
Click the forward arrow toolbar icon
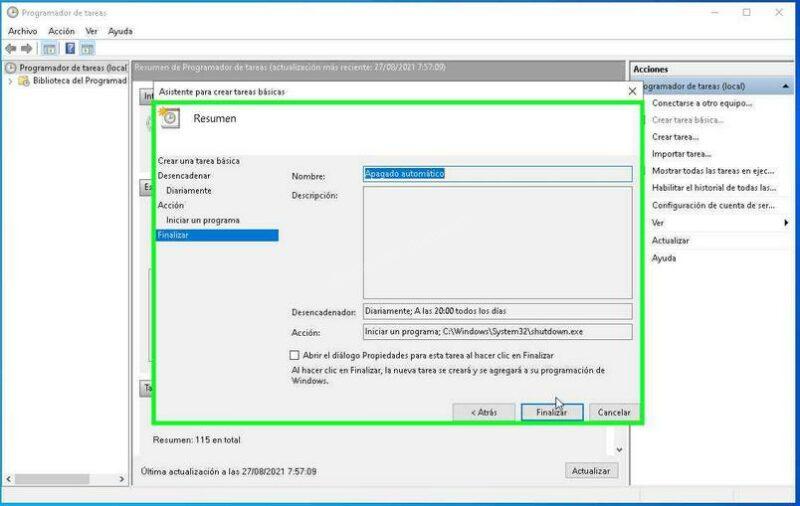coord(27,49)
